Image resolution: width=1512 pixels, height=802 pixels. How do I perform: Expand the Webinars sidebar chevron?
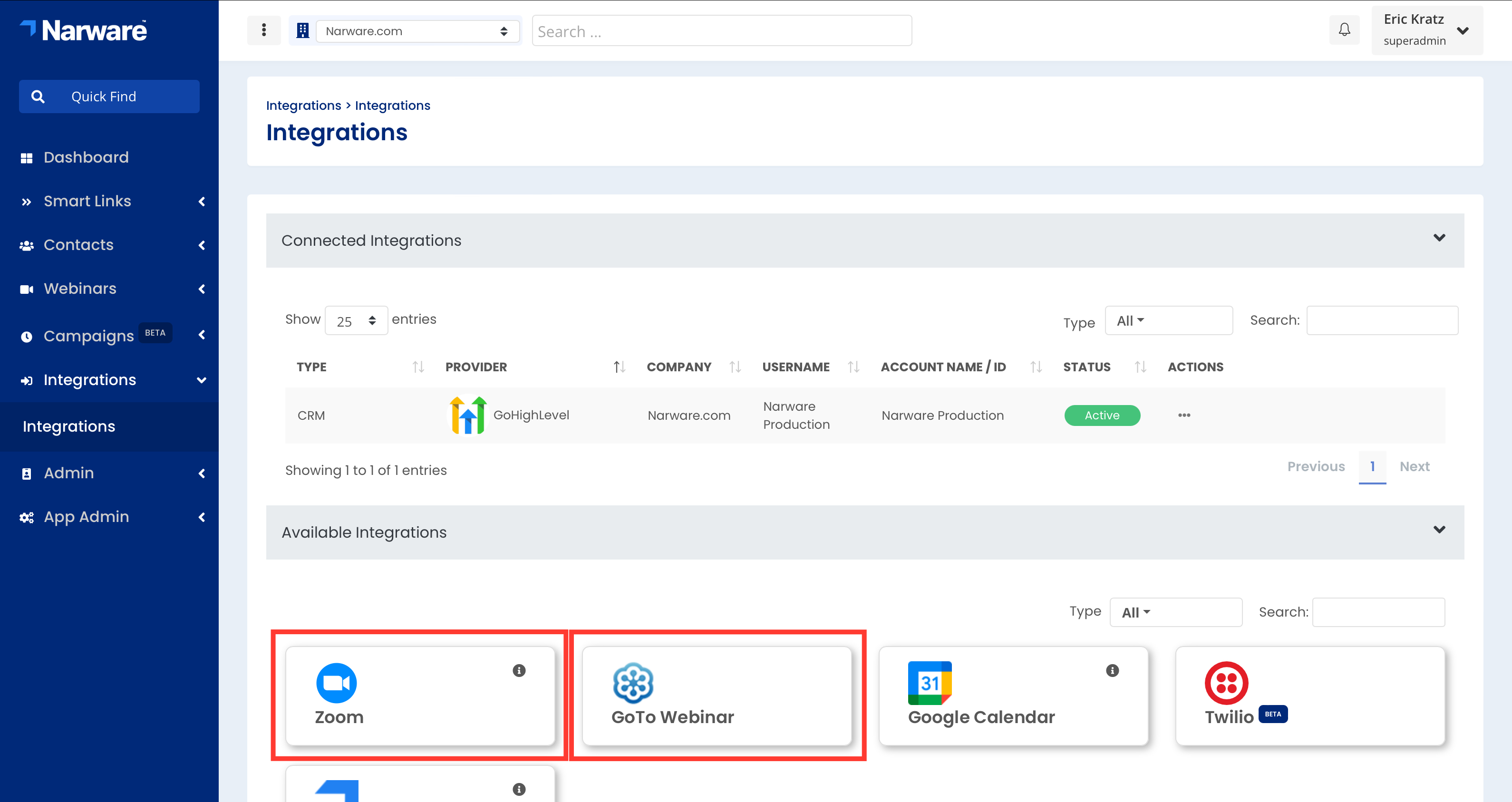pyautogui.click(x=202, y=289)
